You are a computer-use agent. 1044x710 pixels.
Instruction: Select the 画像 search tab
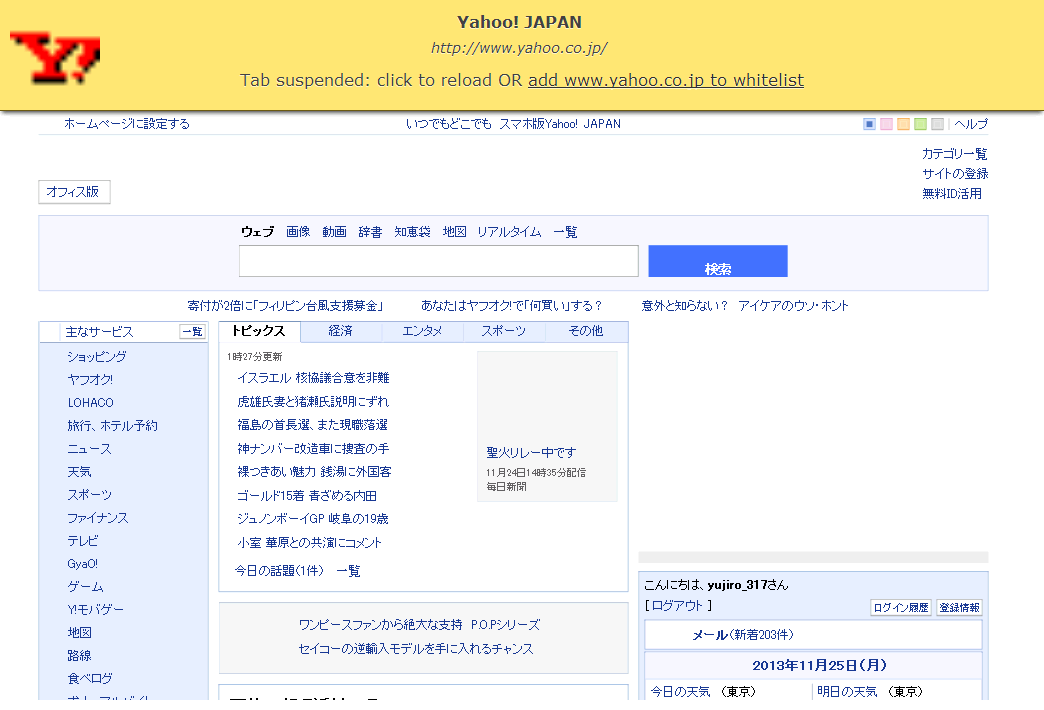298,232
